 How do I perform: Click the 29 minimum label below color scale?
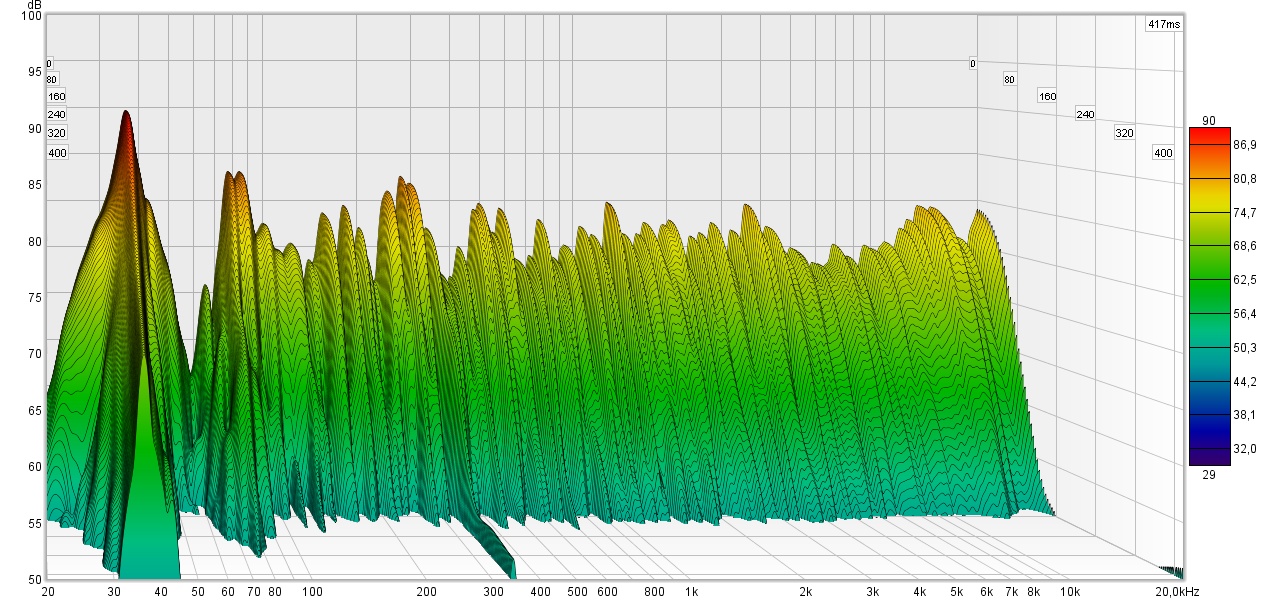1208,475
